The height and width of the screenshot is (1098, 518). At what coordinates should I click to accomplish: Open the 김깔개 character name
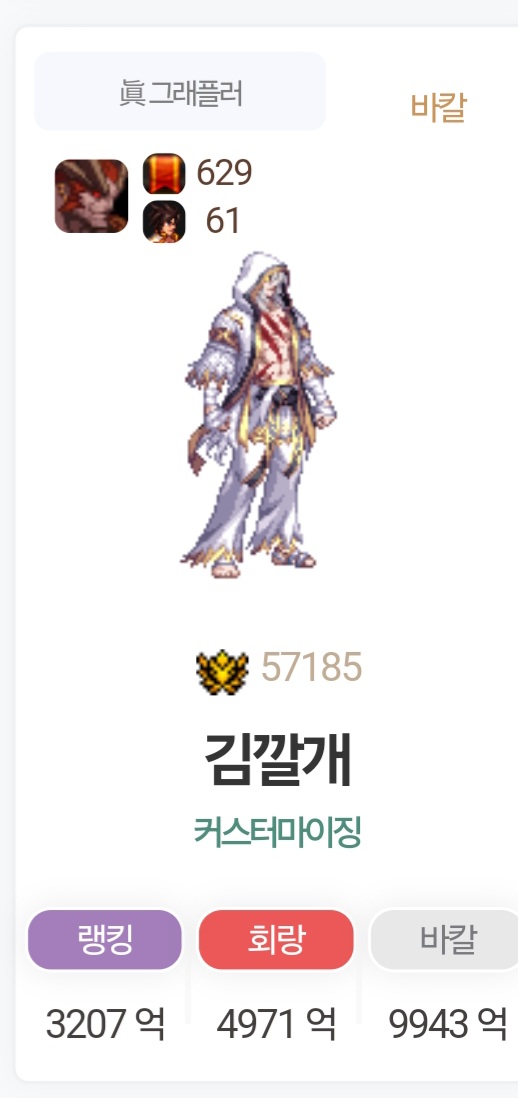click(277, 760)
